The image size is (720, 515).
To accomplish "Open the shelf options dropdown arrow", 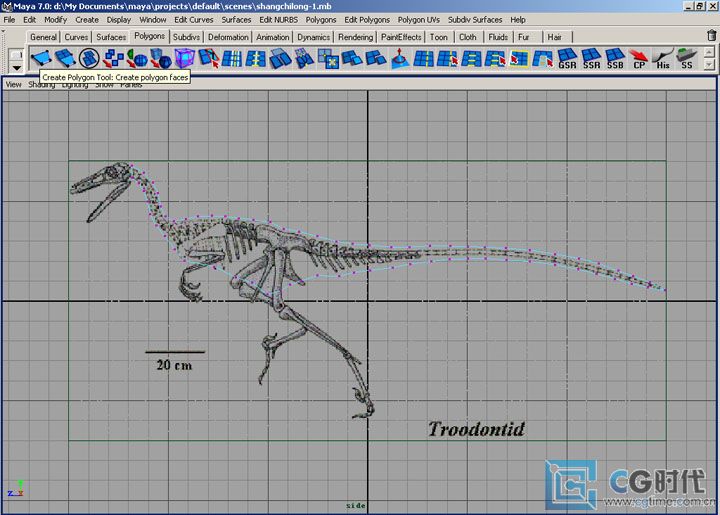I will pos(17,68).
